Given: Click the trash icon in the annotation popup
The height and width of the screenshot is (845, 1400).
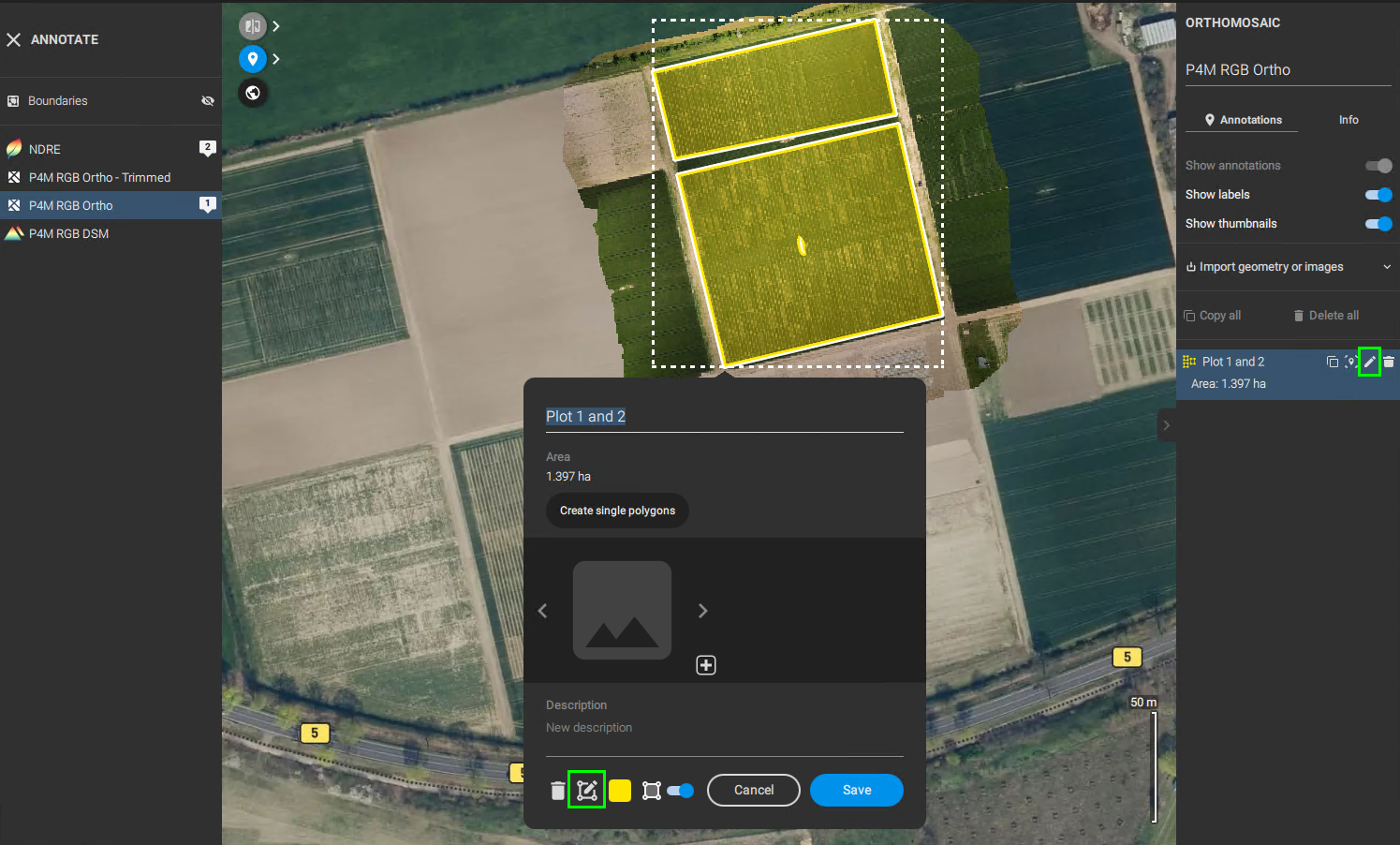Looking at the screenshot, I should pos(558,791).
